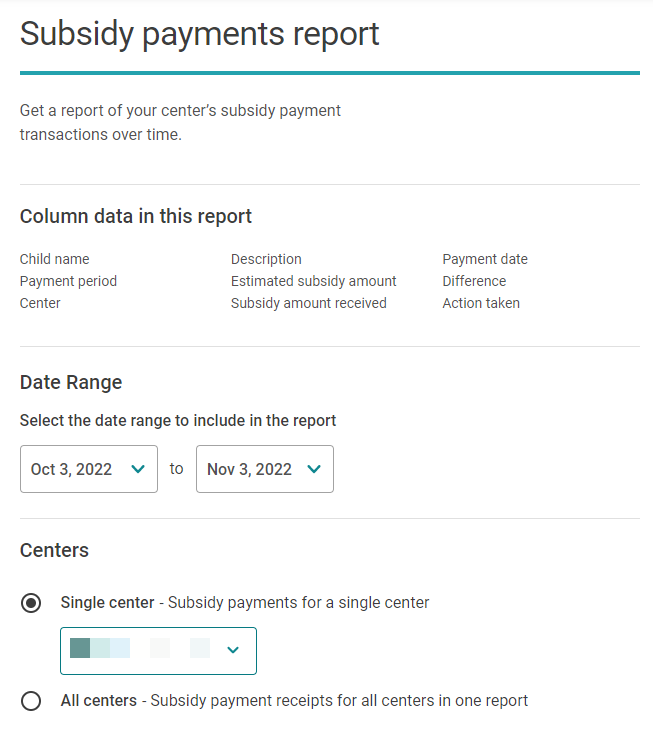This screenshot has height=739, width=653.
Task: Open the end date 'Nov 3, 2022' dropdown
Action: tap(264, 469)
